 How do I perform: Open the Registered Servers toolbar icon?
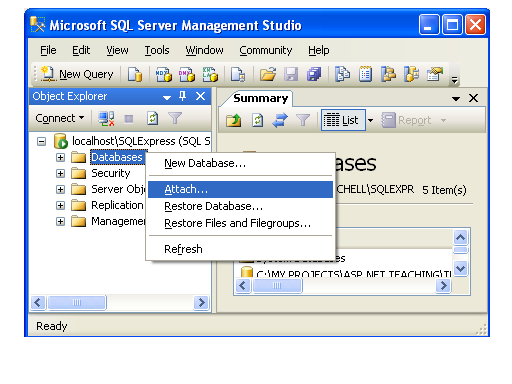[342, 74]
